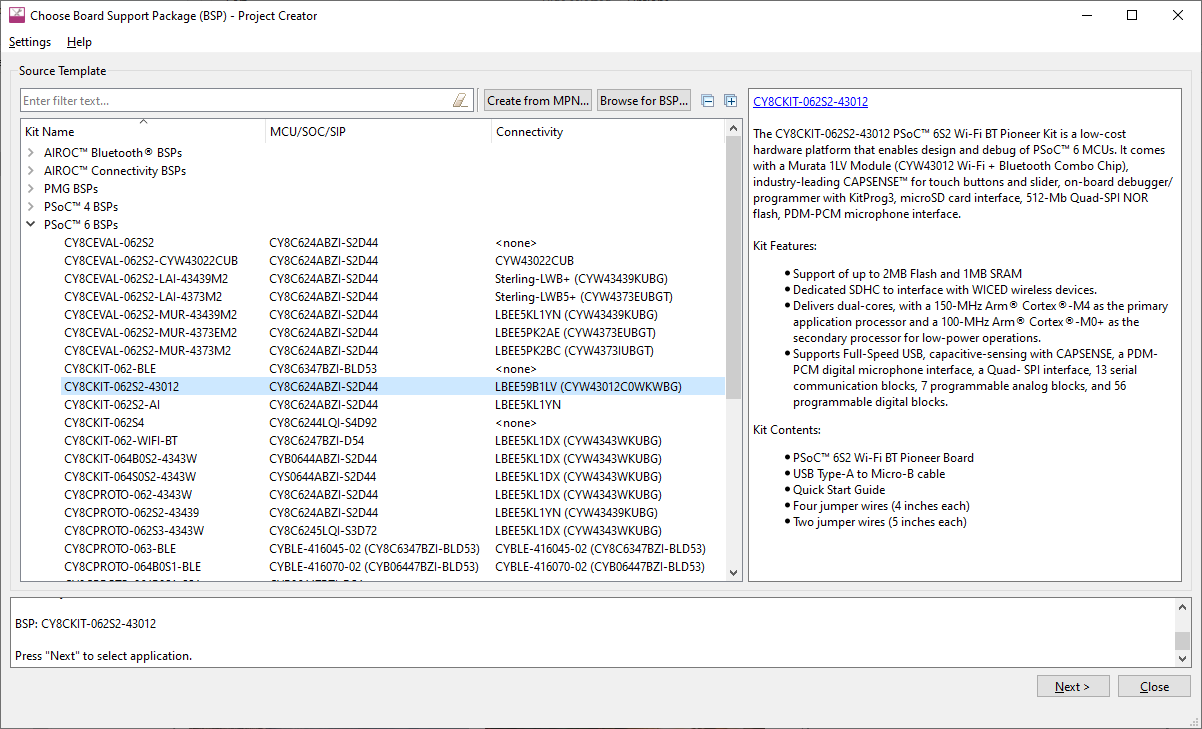Close the dialog with the Close button

point(1154,687)
